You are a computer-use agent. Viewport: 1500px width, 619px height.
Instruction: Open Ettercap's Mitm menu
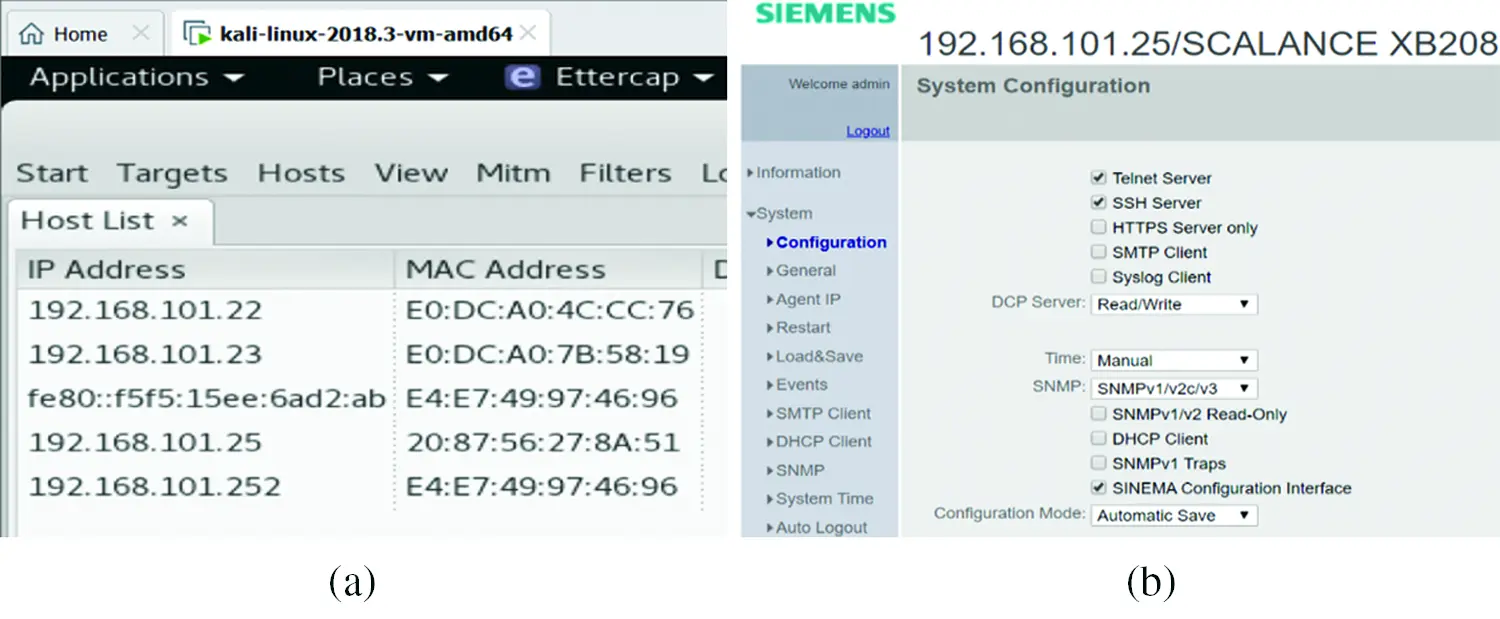[513, 174]
